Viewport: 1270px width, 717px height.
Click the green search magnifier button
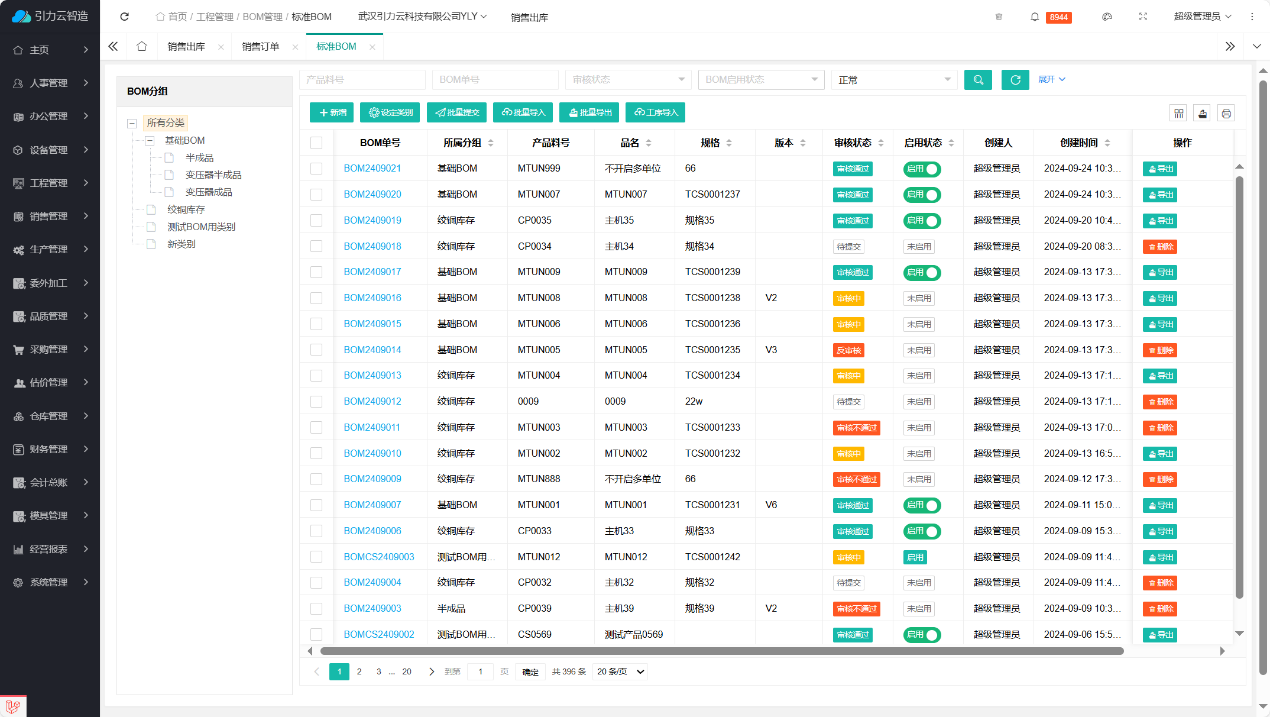[977, 80]
